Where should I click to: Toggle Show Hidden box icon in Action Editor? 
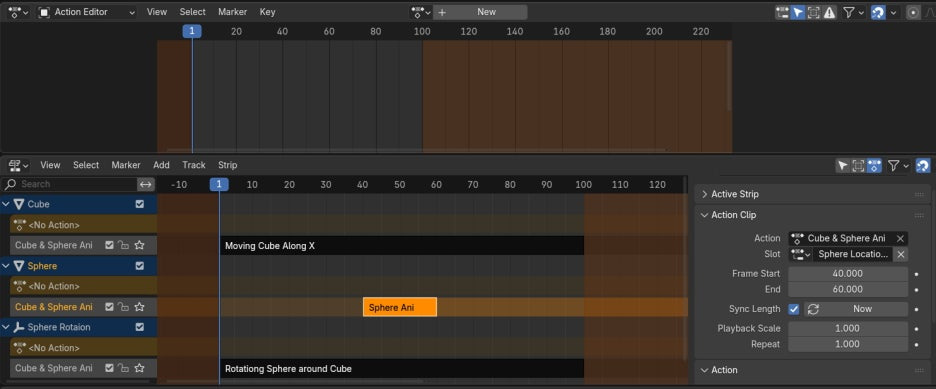click(814, 13)
